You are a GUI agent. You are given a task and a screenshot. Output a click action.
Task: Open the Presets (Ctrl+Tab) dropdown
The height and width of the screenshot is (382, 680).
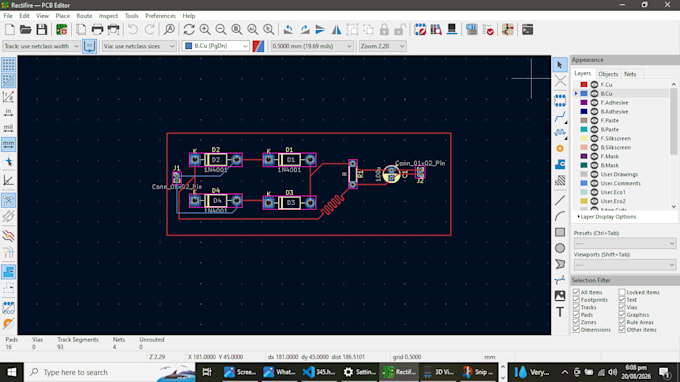pyautogui.click(x=624, y=243)
